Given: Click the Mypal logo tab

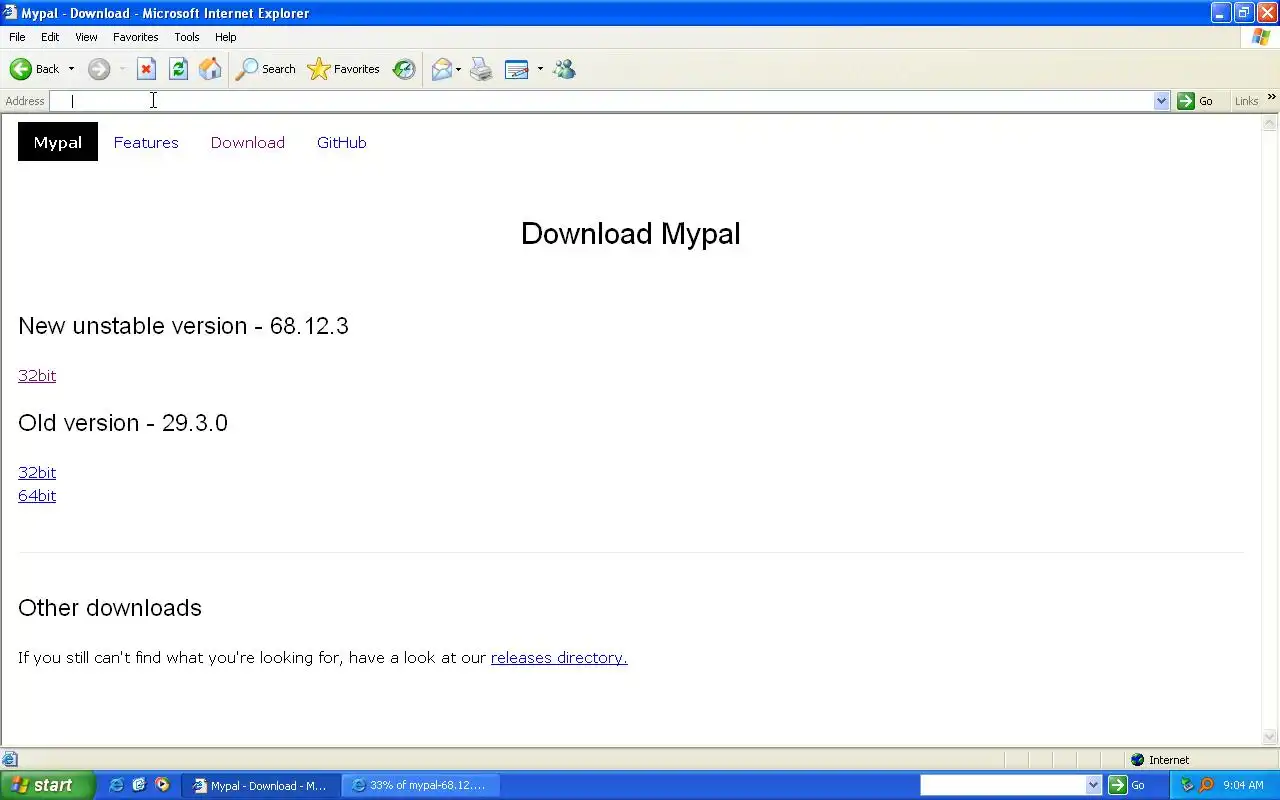Looking at the screenshot, I should 58,142.
